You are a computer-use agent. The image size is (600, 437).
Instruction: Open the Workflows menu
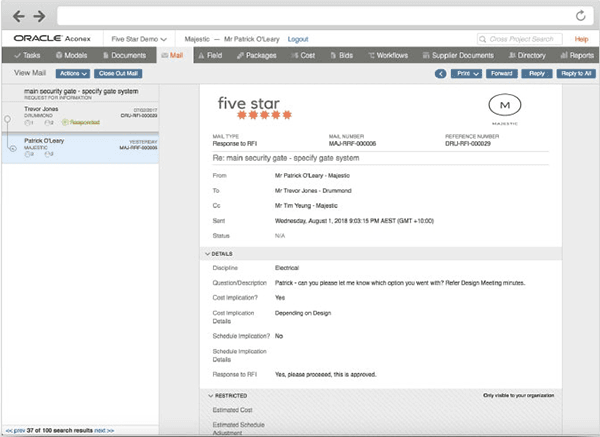[388, 55]
